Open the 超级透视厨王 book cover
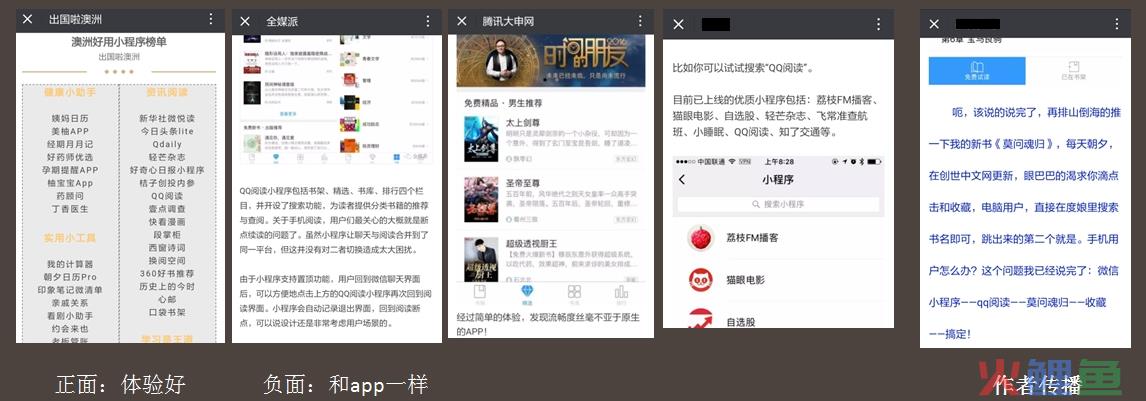 click(481, 259)
